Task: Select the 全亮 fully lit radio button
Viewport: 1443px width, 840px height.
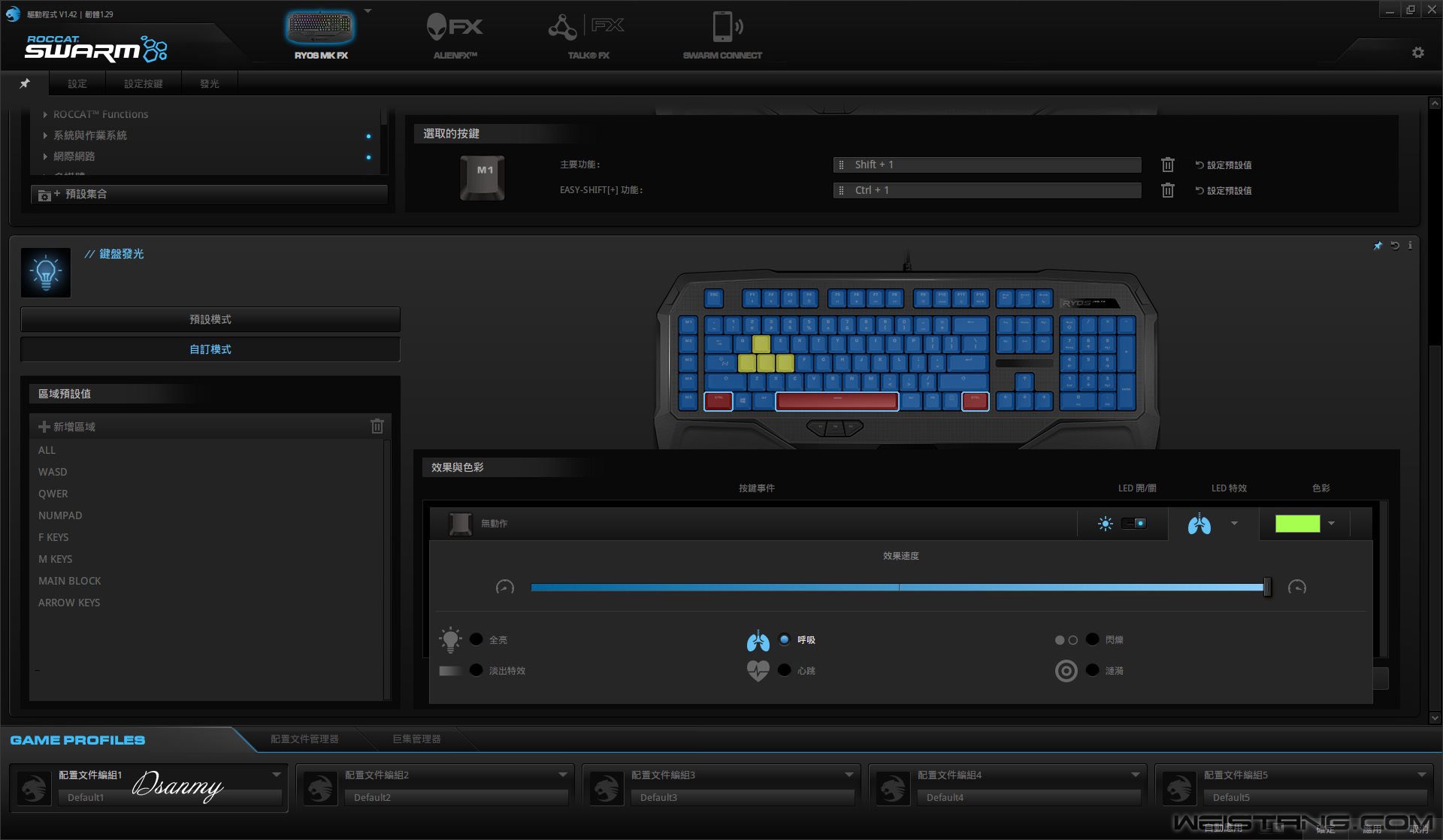Action: pos(476,639)
